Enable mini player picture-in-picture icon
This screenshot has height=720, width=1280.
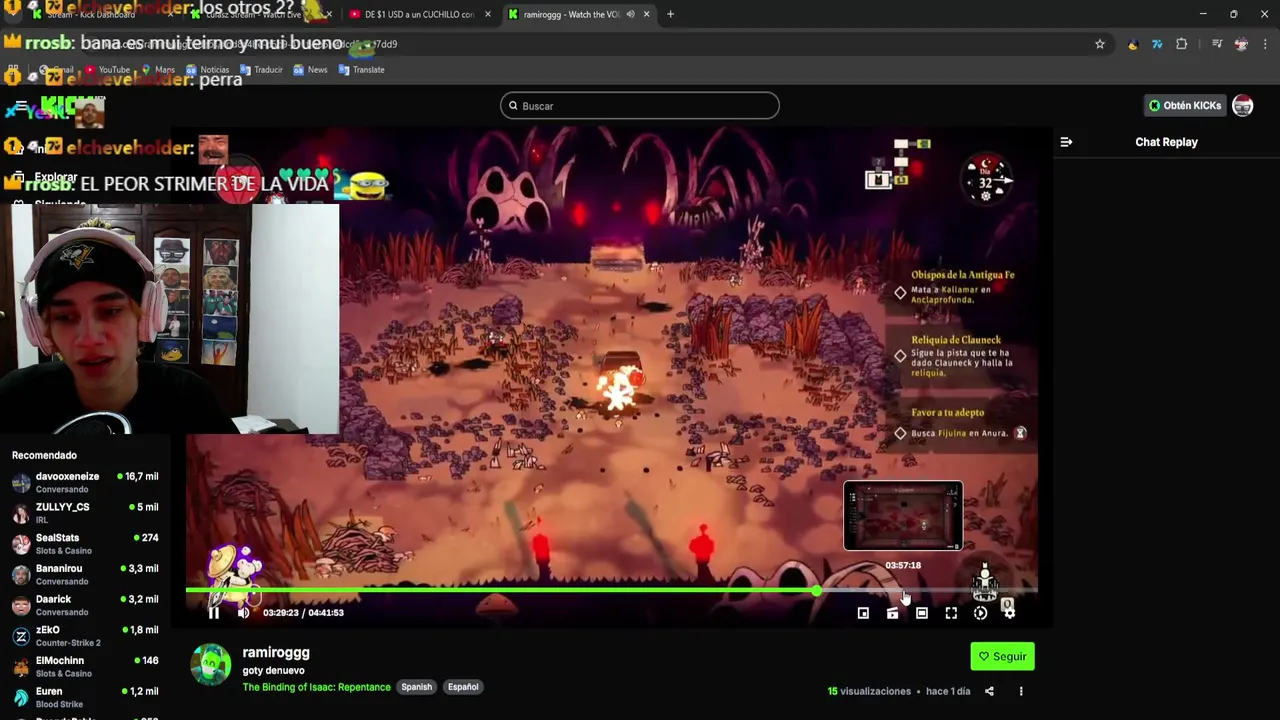863,613
